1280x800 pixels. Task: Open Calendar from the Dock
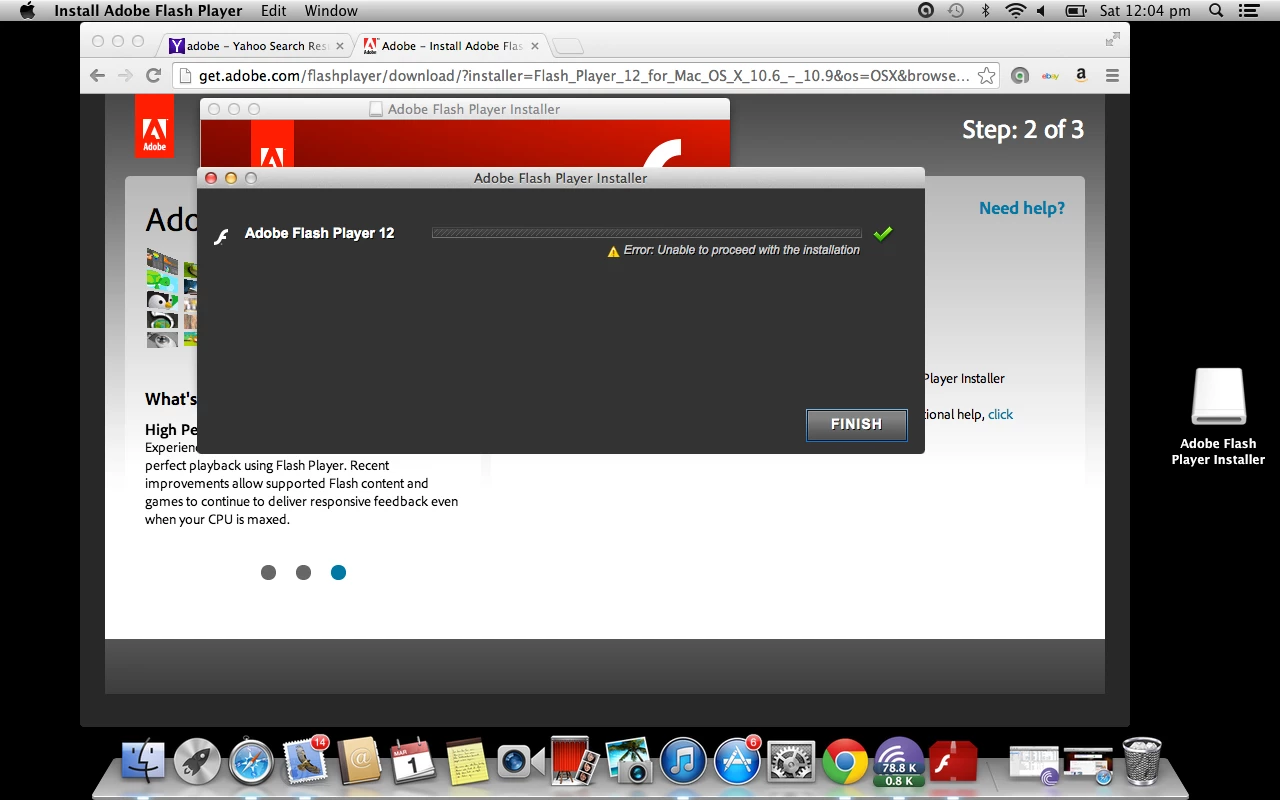click(x=412, y=763)
